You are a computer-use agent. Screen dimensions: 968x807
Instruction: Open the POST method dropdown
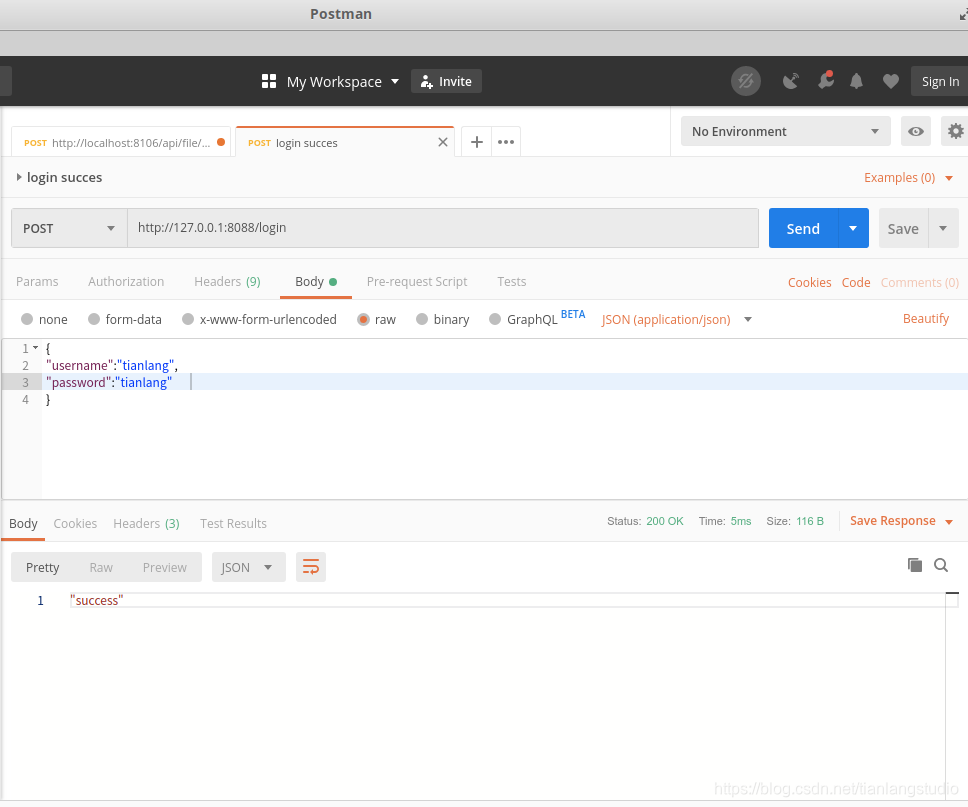[69, 228]
